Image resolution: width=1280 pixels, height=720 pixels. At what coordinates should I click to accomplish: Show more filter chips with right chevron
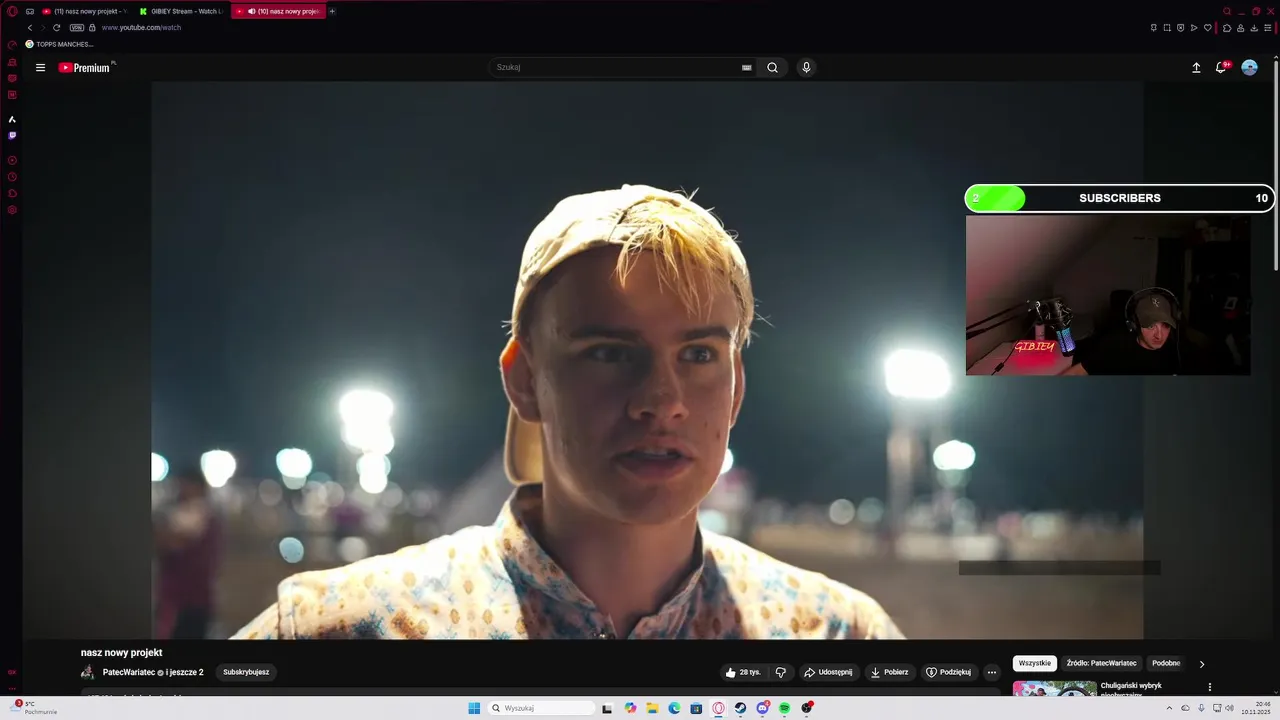pyautogui.click(x=1202, y=664)
